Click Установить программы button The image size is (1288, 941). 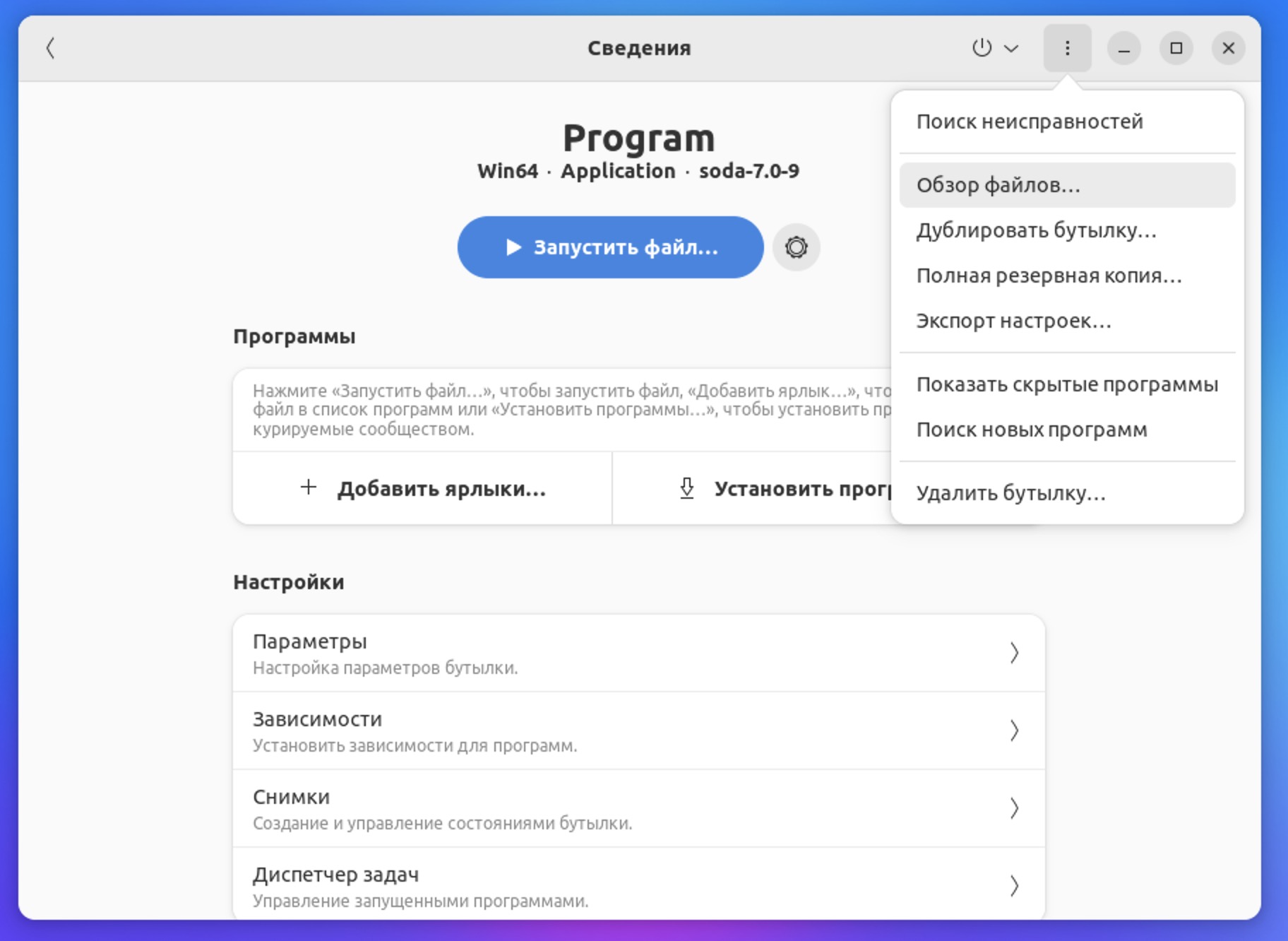tap(753, 488)
